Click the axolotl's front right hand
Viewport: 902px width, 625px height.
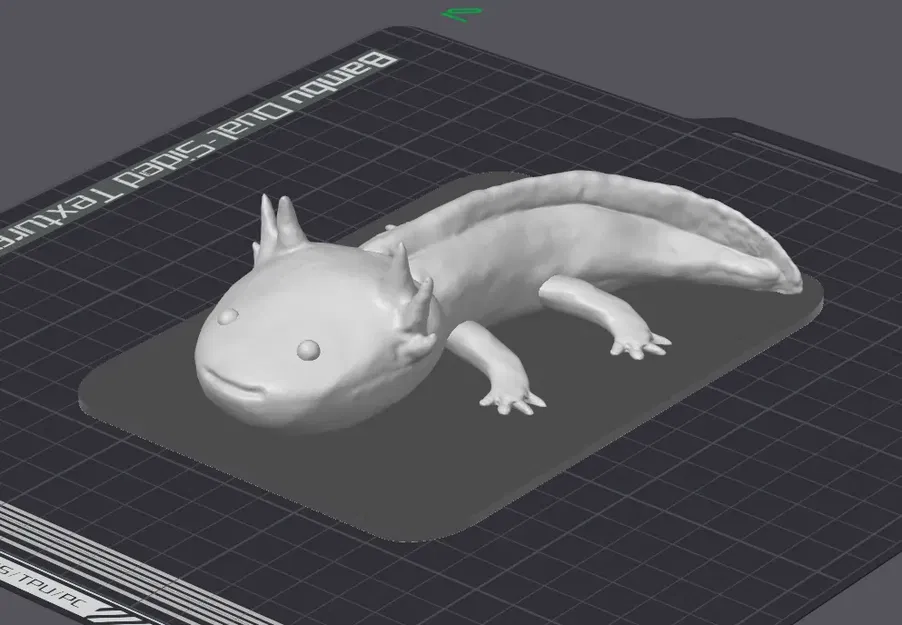click(510, 400)
